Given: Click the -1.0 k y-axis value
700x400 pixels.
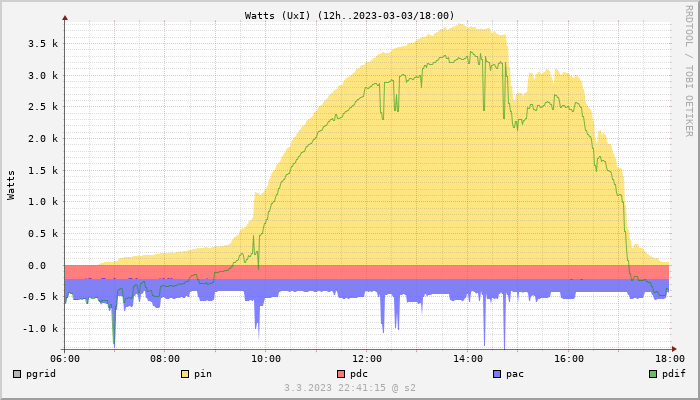Looking at the screenshot, I should tap(40, 329).
